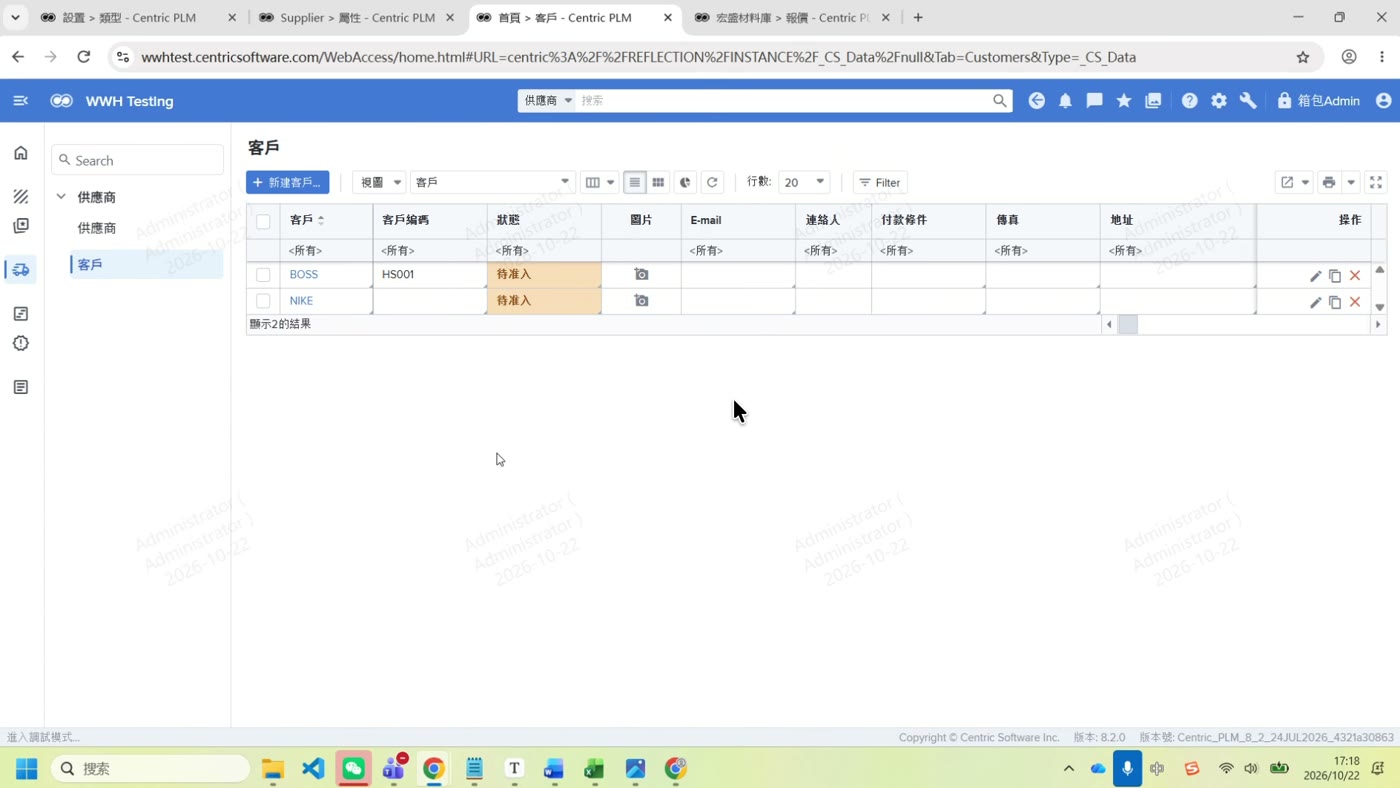The height and width of the screenshot is (788, 1400).
Task: Open the wrench tools icon
Action: [x=1248, y=101]
